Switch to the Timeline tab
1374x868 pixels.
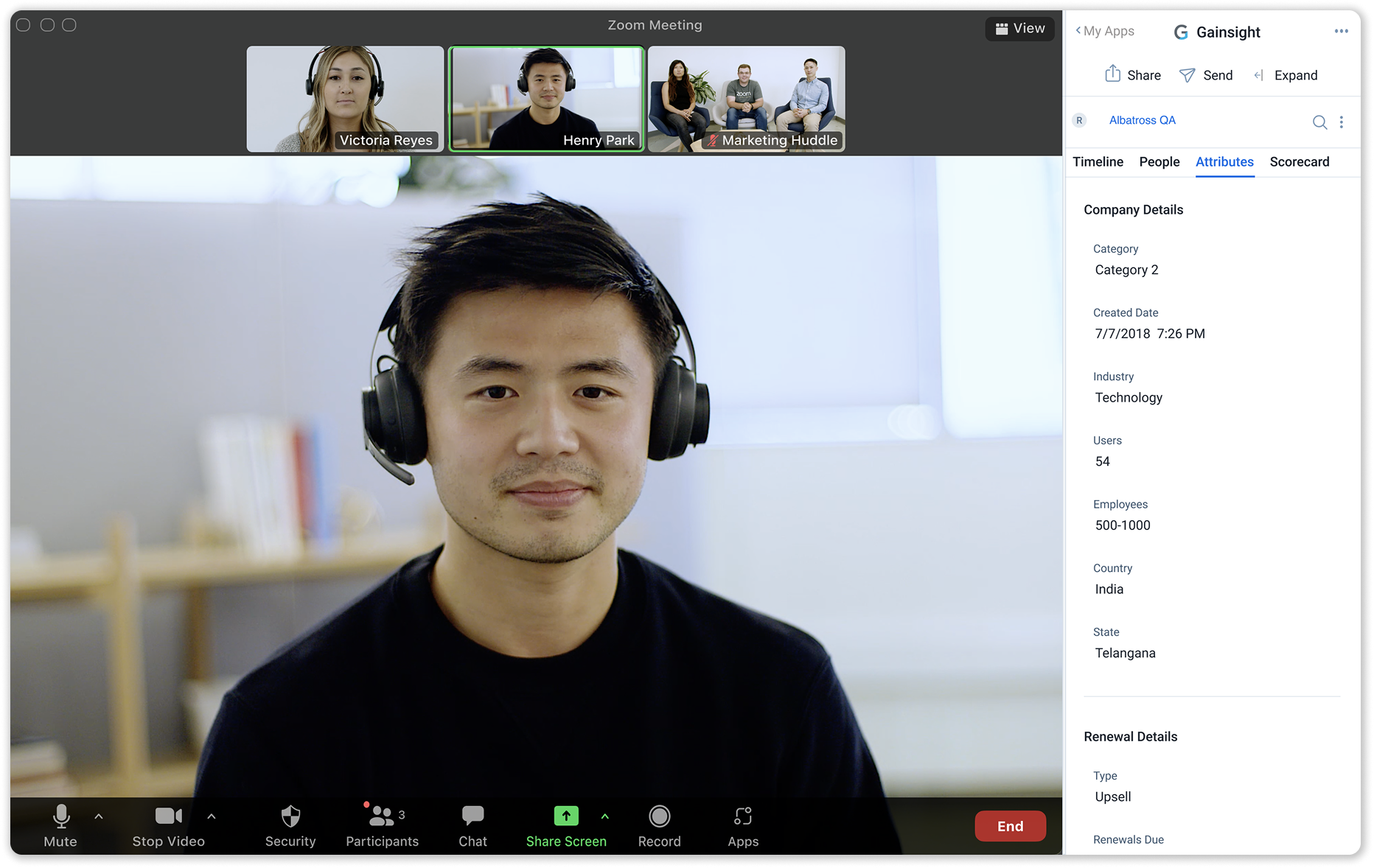(1098, 161)
